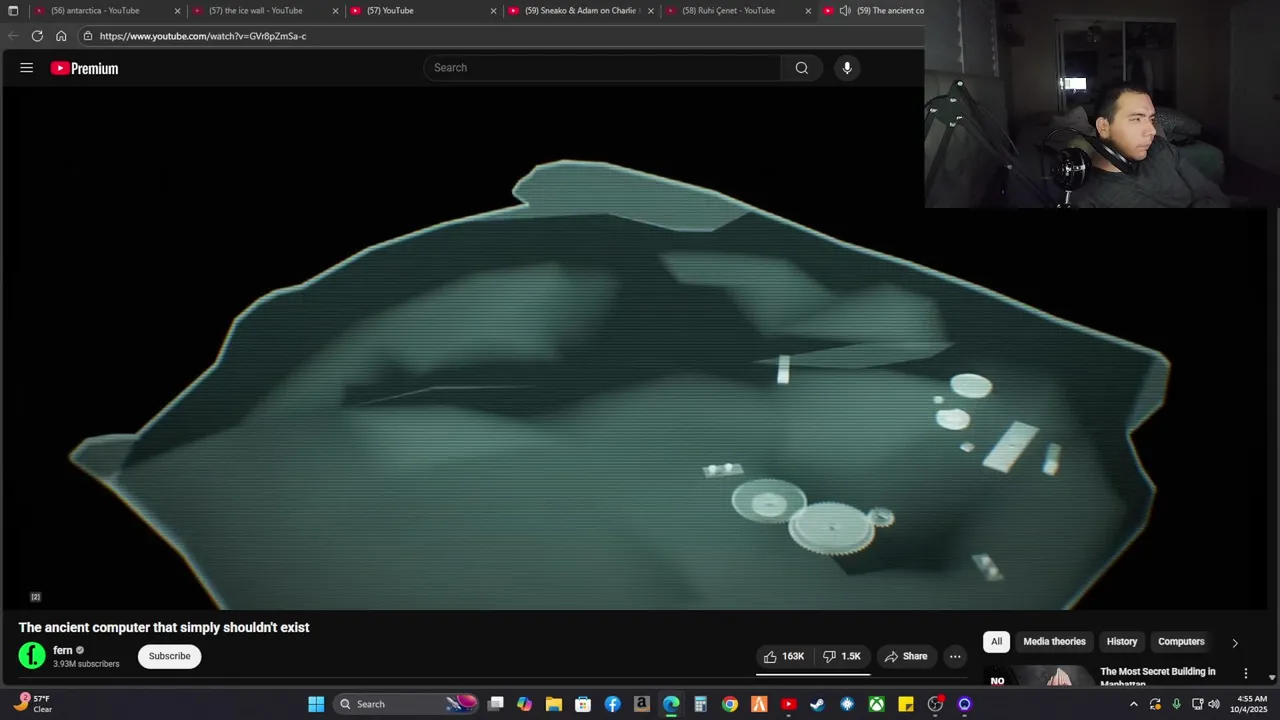Viewport: 1280px width, 720px height.
Task: Open the fern channel name link
Action: pos(63,650)
